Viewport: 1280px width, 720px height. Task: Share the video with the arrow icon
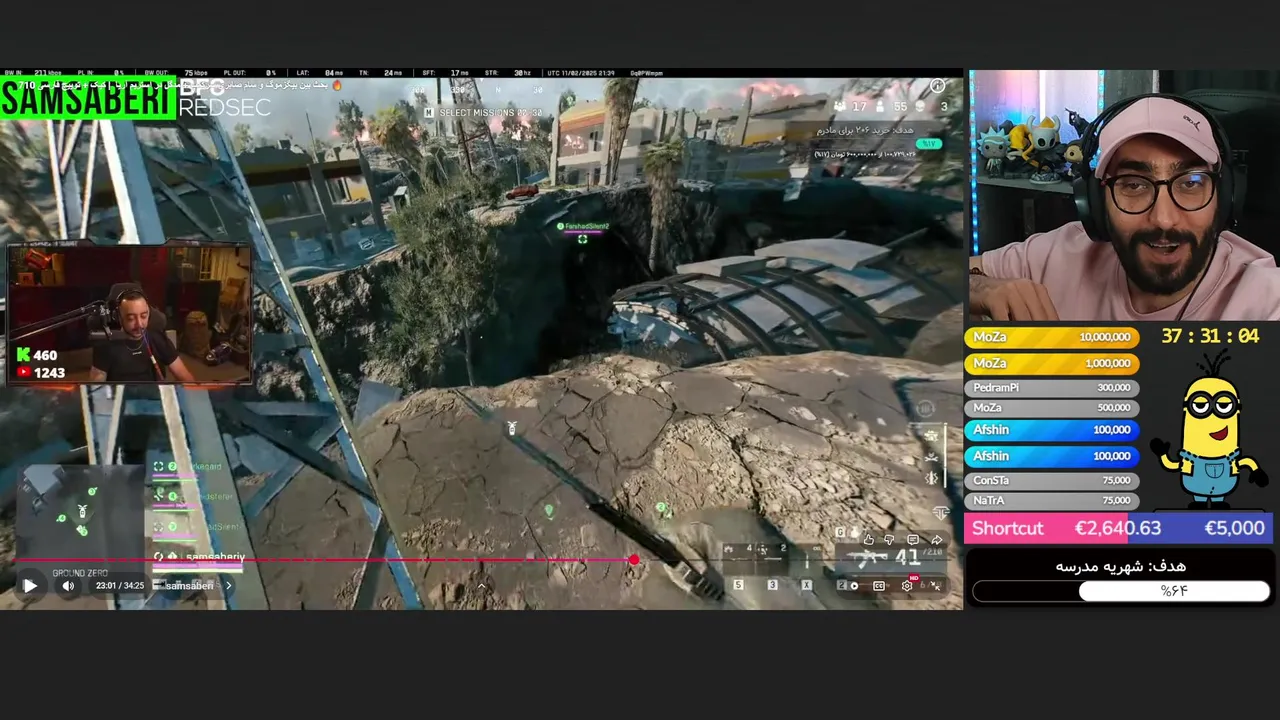pyautogui.click(x=936, y=540)
